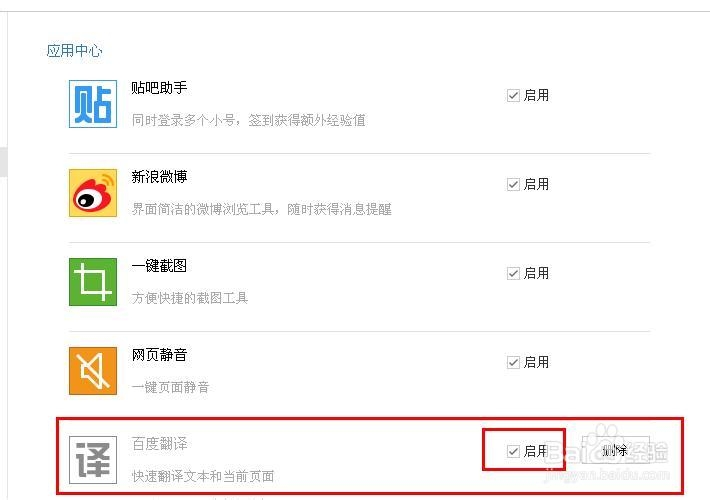Click the 网页静音 extension name
Image resolution: width=710 pixels, height=500 pixels.
pos(159,355)
